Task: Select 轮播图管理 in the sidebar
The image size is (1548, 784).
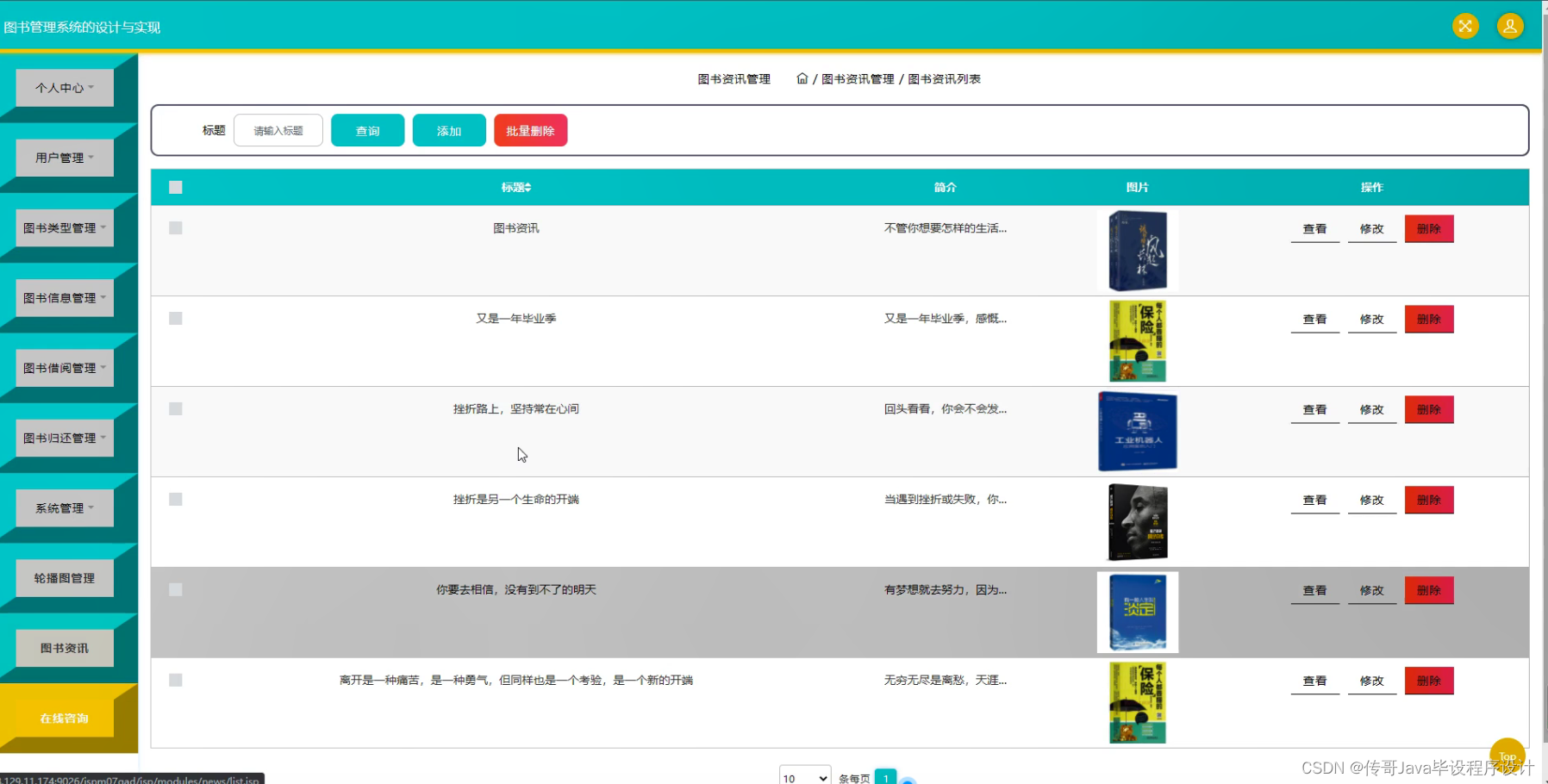Action: (x=64, y=577)
